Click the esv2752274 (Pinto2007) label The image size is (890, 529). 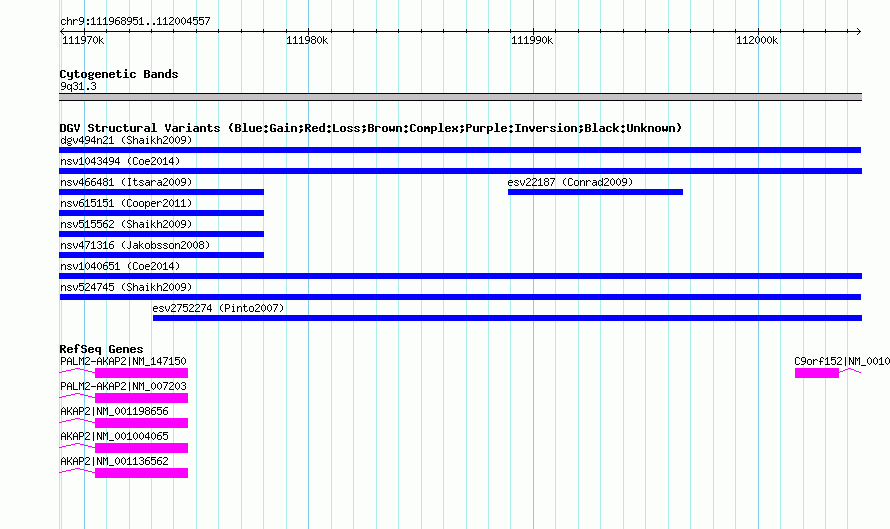(x=218, y=308)
